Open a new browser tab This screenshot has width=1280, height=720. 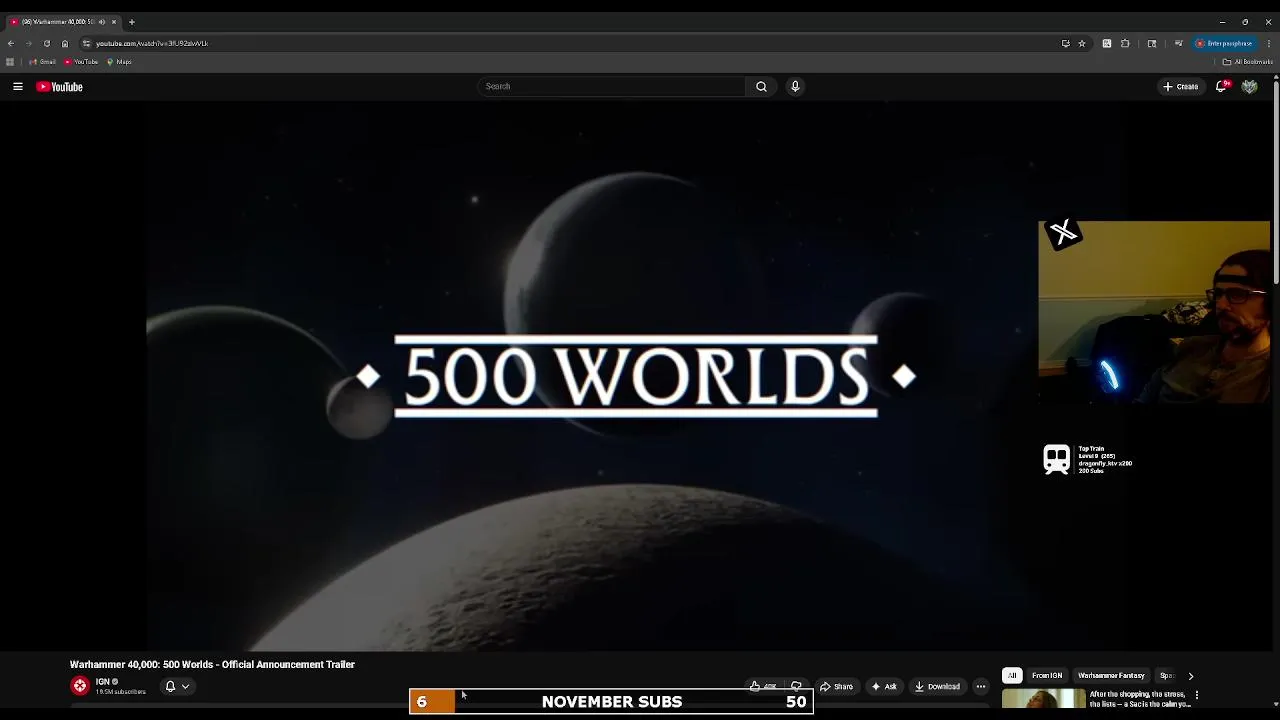(131, 22)
